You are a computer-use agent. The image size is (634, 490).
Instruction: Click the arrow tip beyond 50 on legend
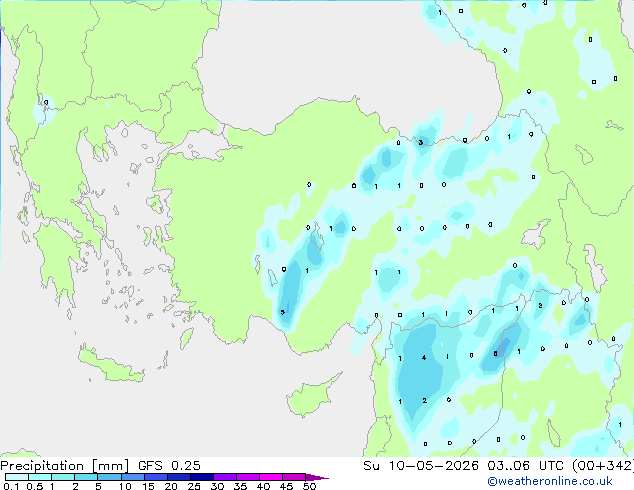(x=318, y=477)
